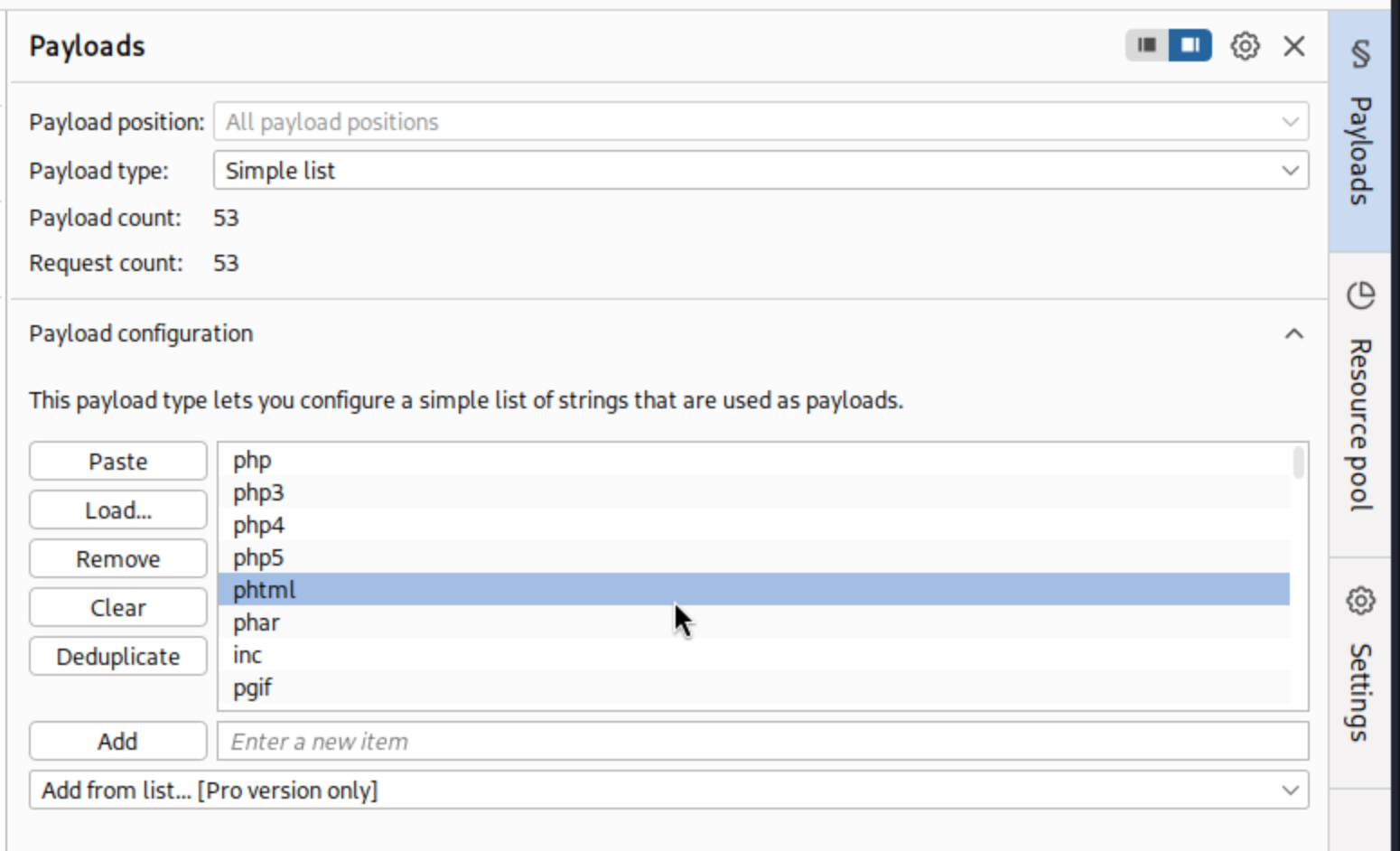This screenshot has width=1400, height=851.
Task: Click the payload list scrollbar thumb
Action: [1298, 463]
